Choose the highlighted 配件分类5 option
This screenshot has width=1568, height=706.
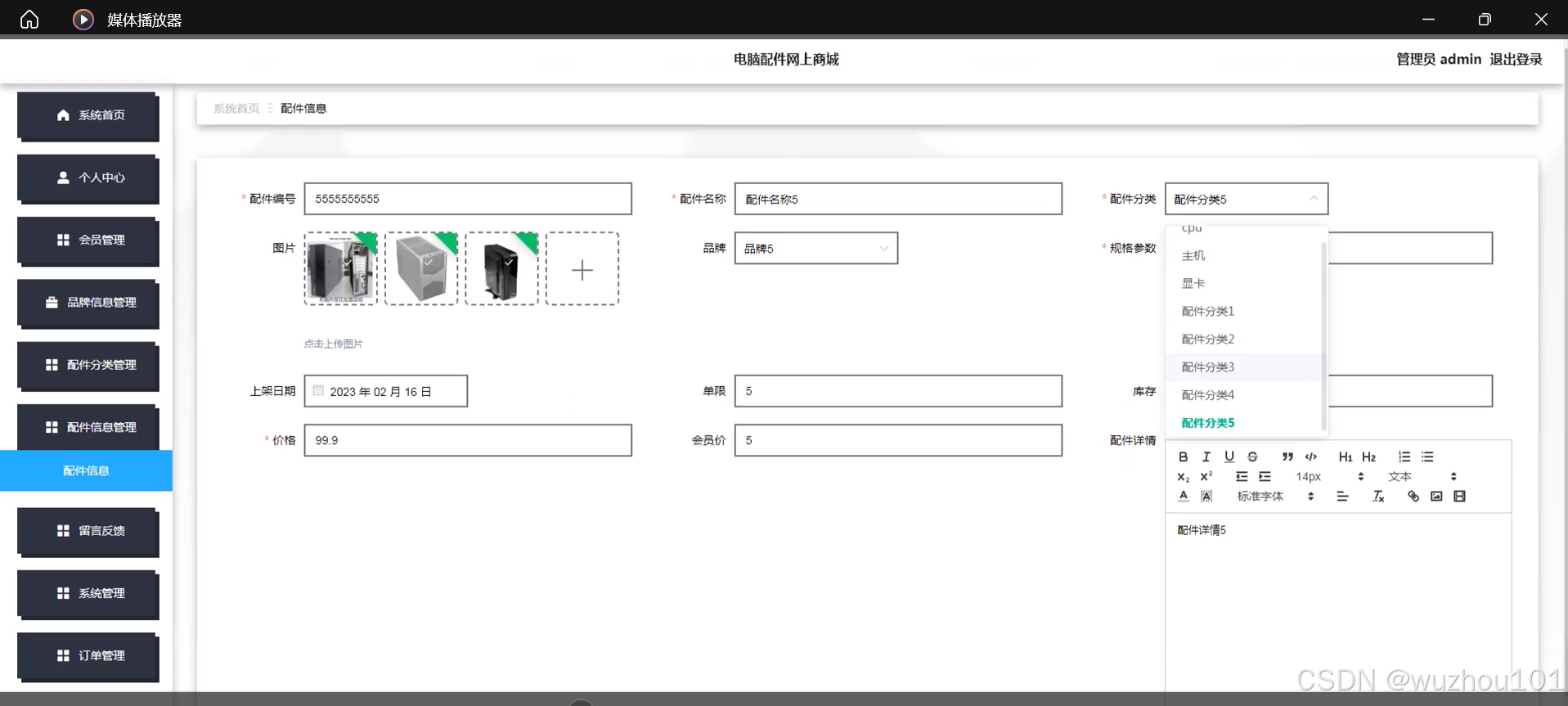[x=1244, y=422]
